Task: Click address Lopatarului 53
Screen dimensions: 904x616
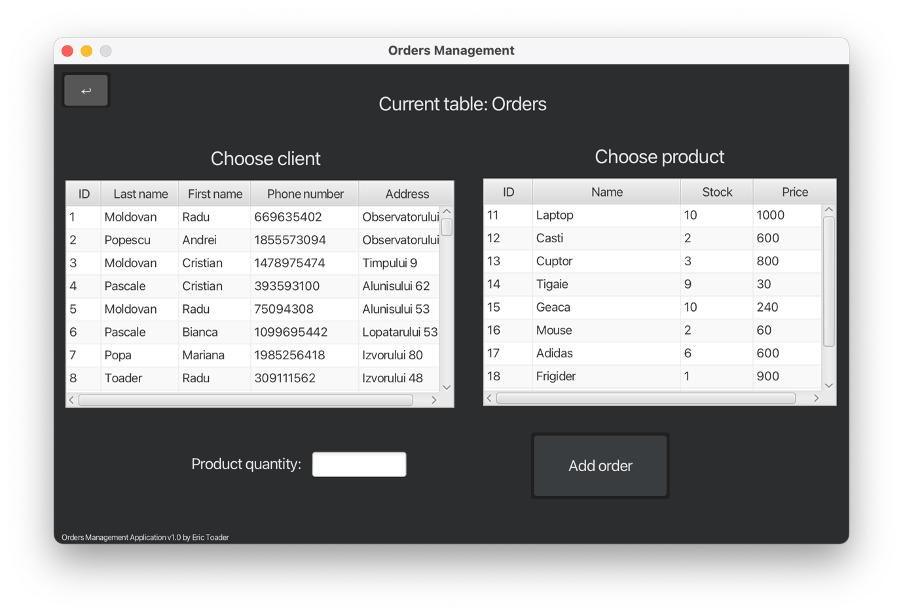Action: click(x=400, y=332)
